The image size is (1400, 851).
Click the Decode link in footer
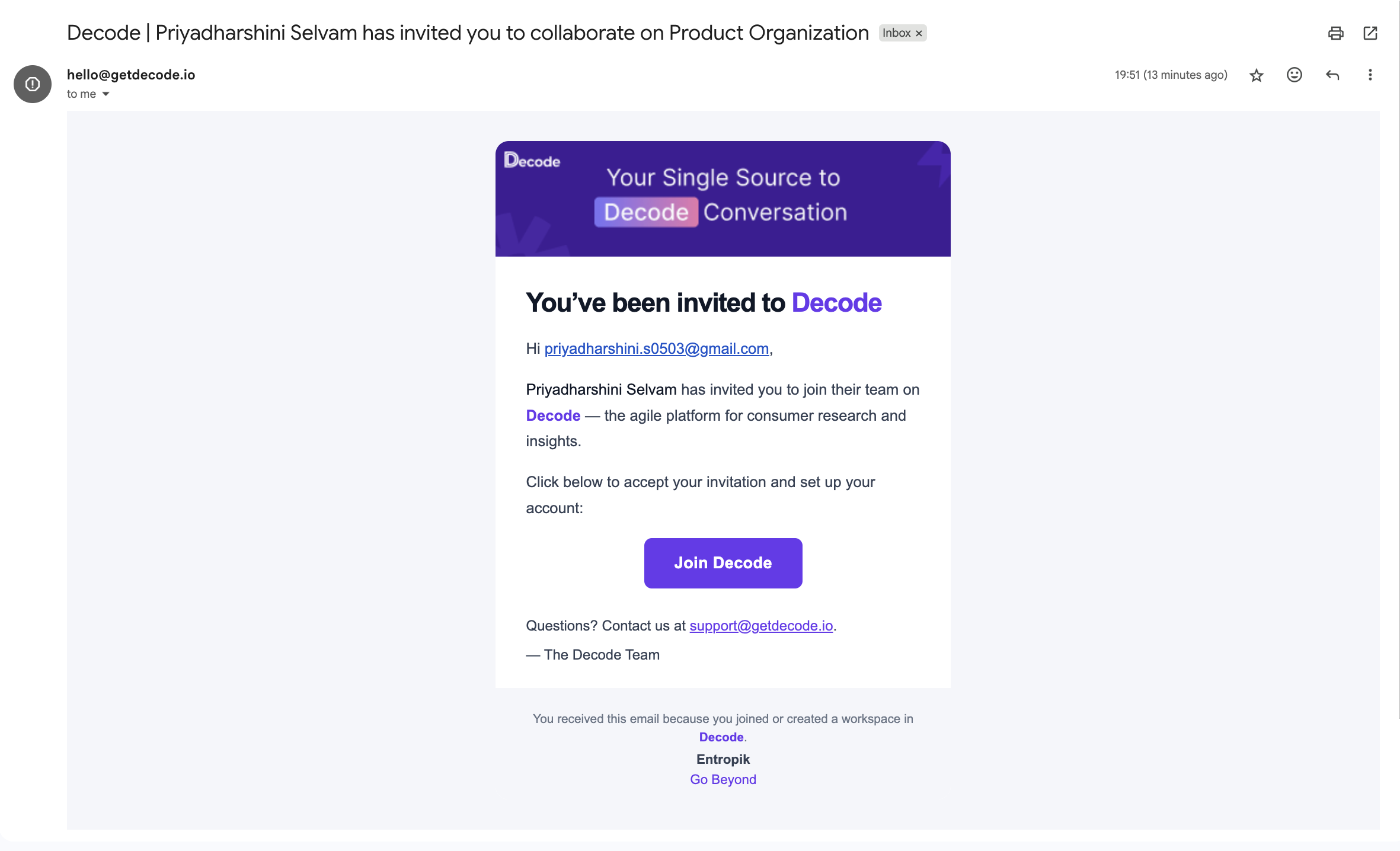(x=721, y=737)
